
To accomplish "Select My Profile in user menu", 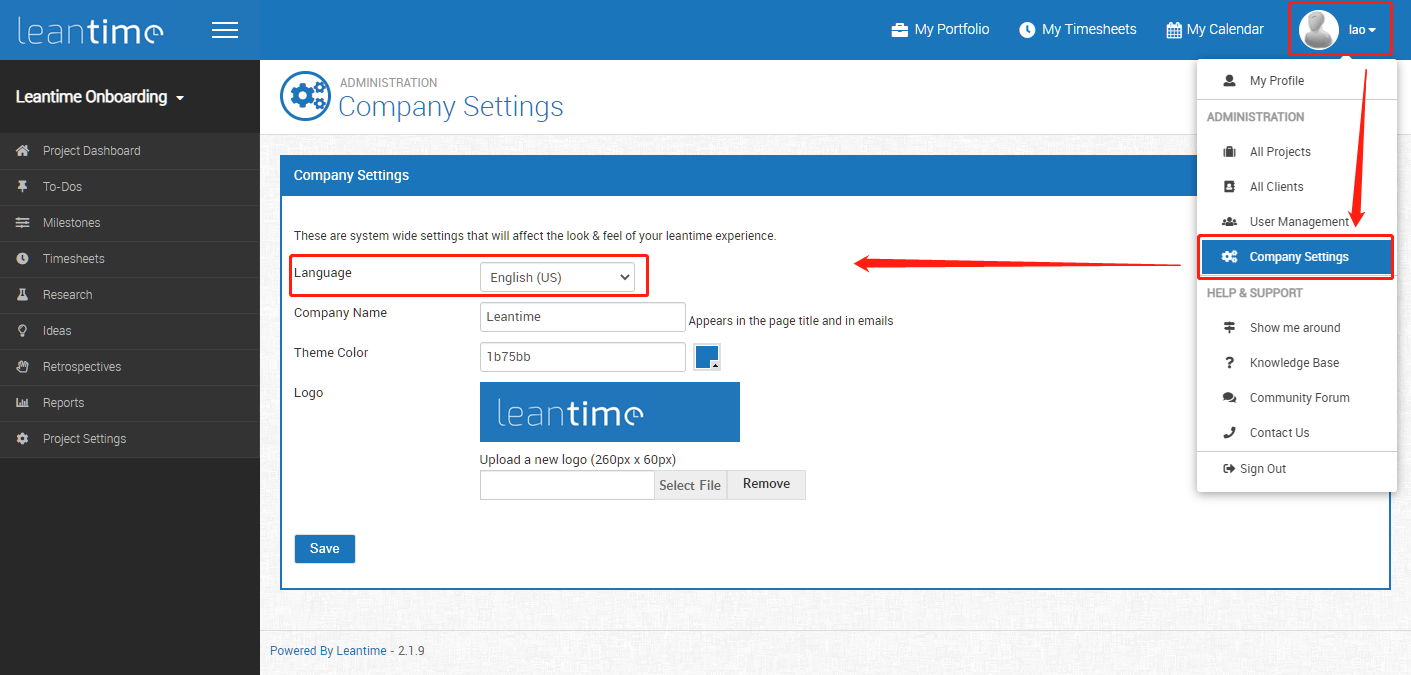I will 1297,81.
